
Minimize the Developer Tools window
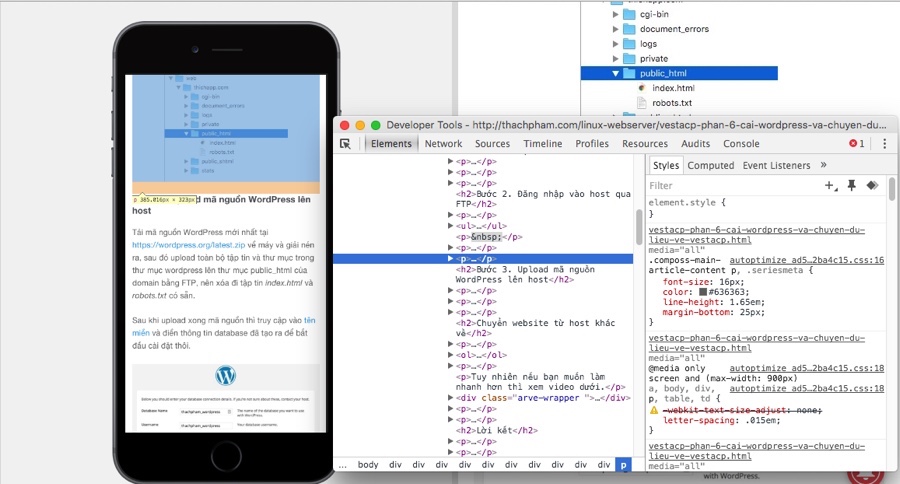pyautogui.click(x=360, y=125)
